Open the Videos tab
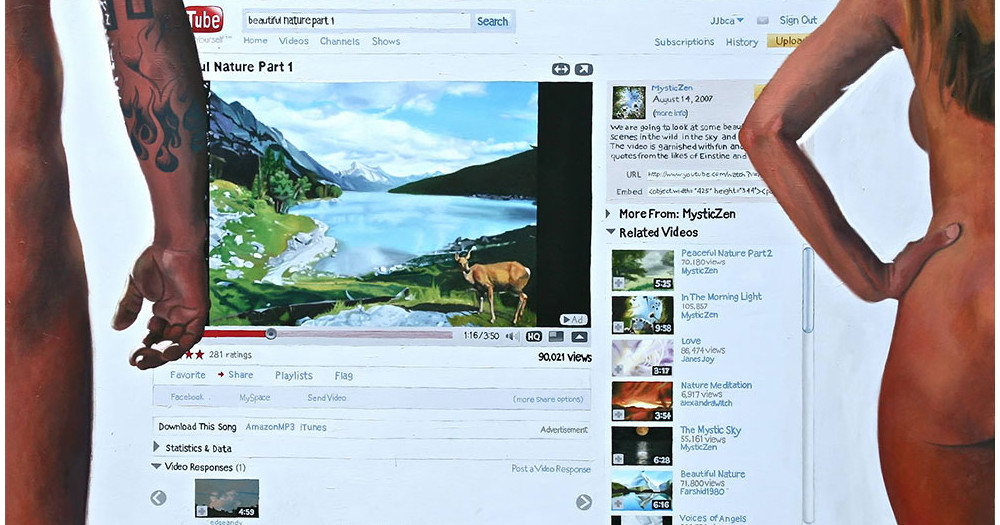The image size is (1000, 525). click(x=293, y=41)
